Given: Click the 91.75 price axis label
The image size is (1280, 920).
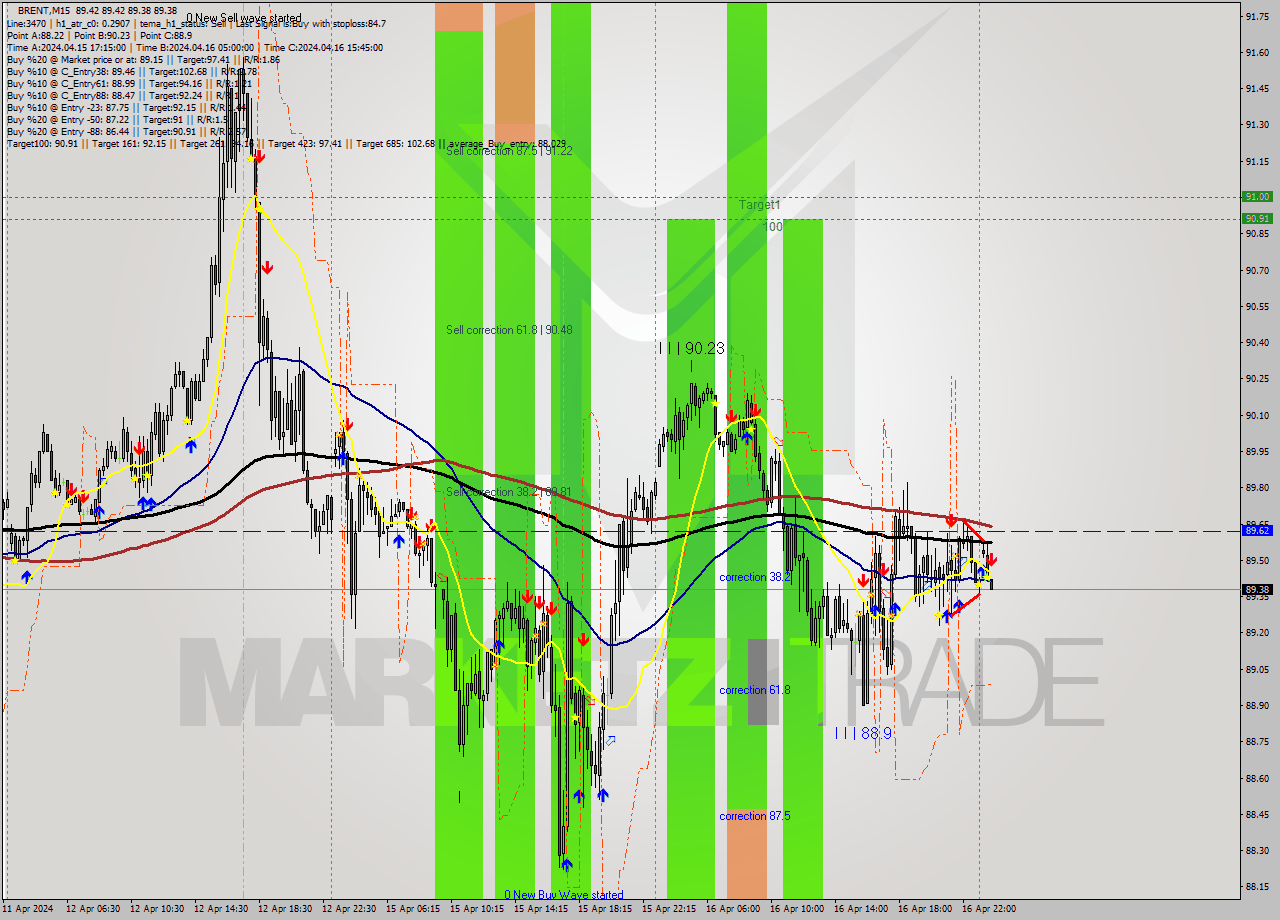Looking at the screenshot, I should pyautogui.click(x=1257, y=16).
